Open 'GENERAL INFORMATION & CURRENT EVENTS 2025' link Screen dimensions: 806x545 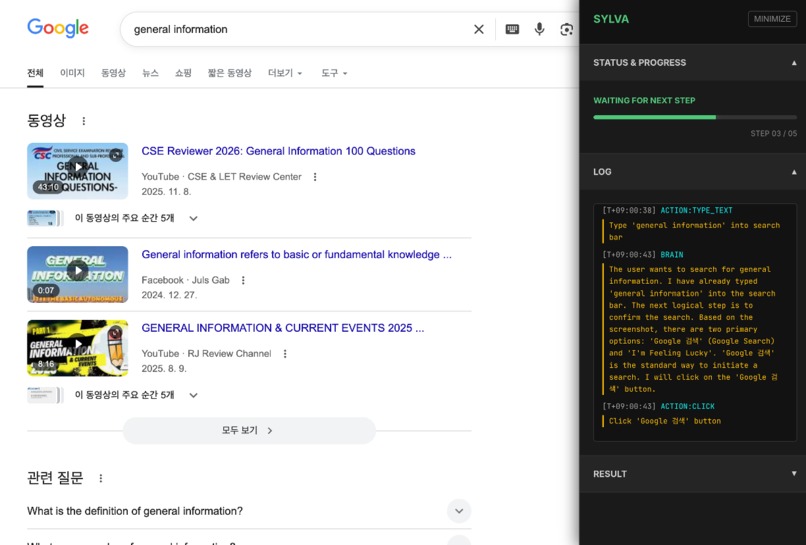coord(283,328)
